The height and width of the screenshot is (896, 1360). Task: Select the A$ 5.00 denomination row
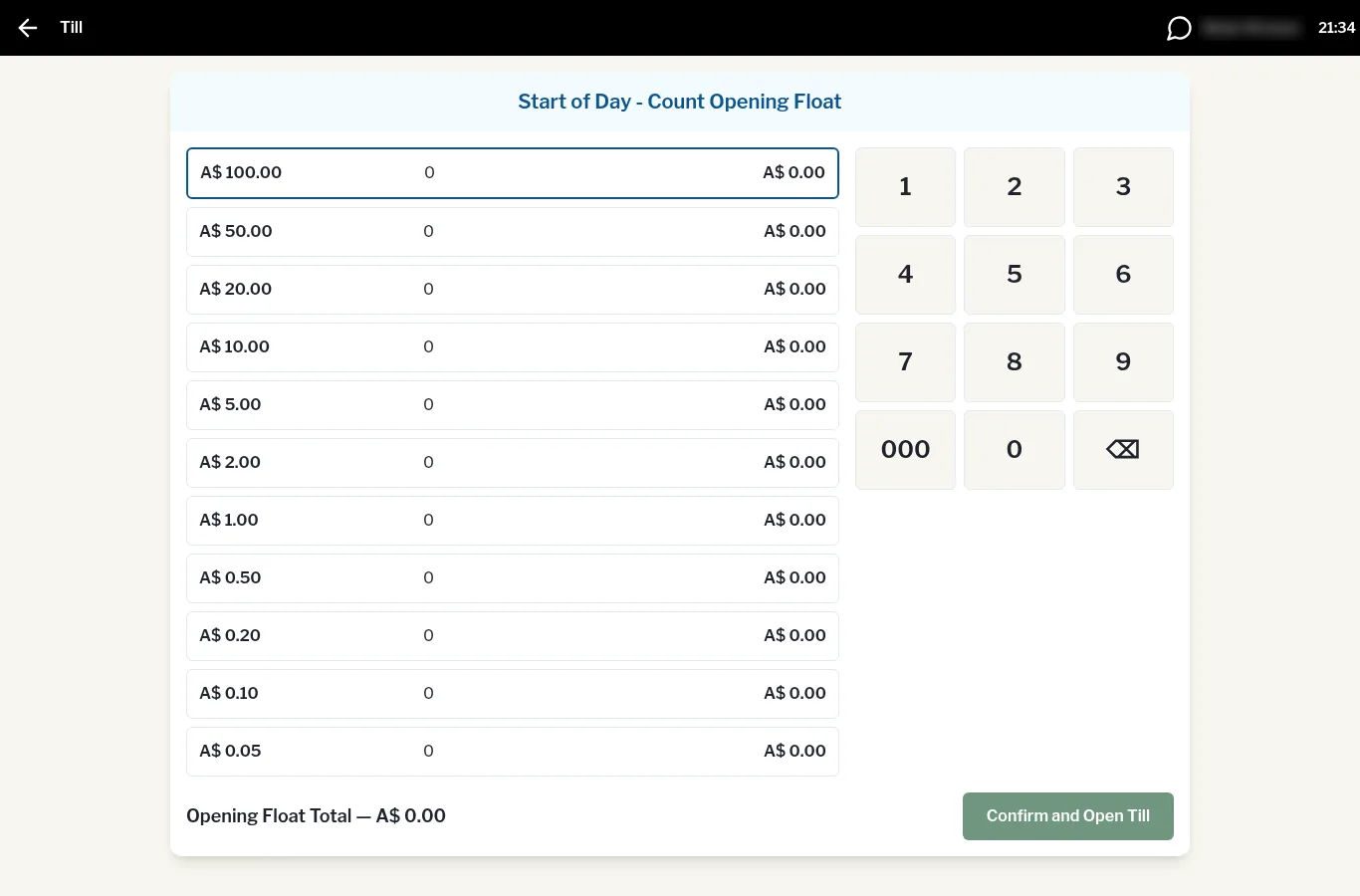(513, 405)
